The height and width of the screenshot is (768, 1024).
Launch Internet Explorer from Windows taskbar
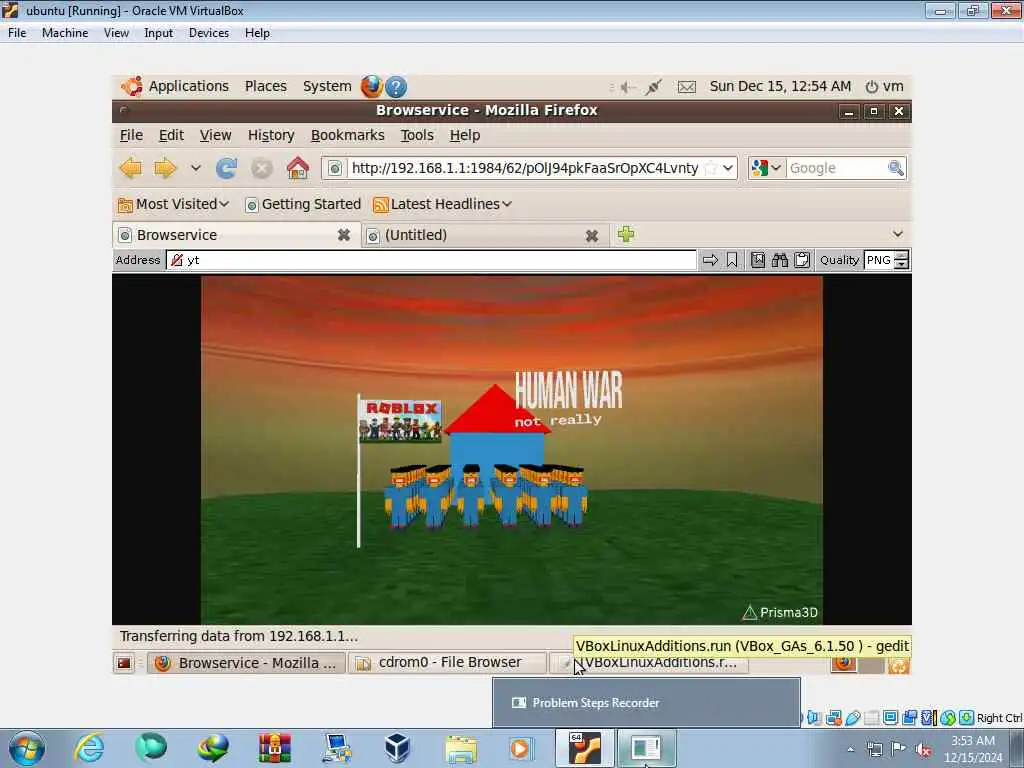[x=89, y=748]
